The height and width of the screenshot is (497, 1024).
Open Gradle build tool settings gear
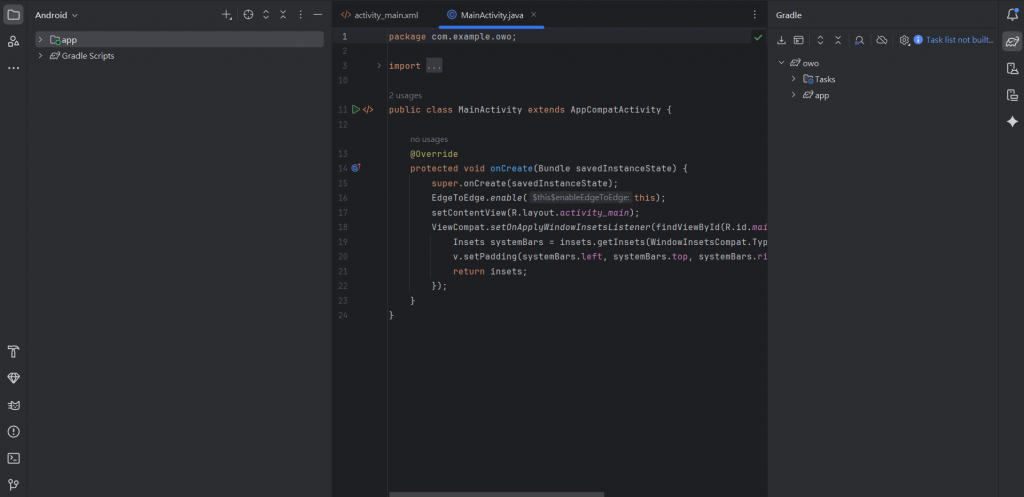click(x=904, y=40)
